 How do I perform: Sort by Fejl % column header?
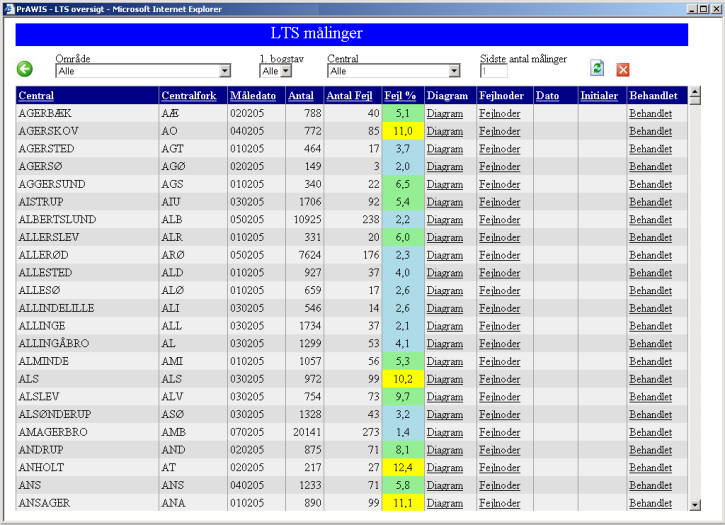tap(400, 96)
